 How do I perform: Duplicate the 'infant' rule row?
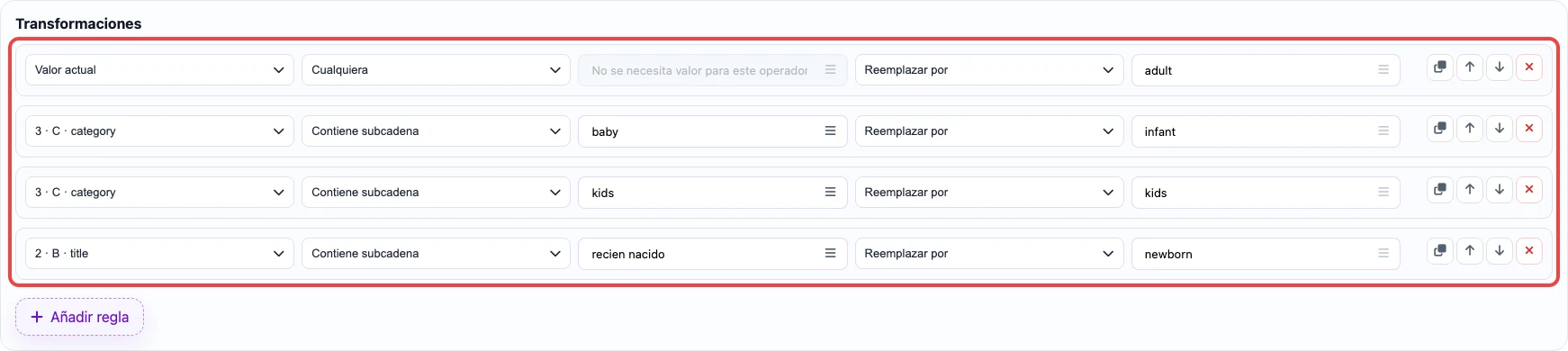tap(1440, 129)
